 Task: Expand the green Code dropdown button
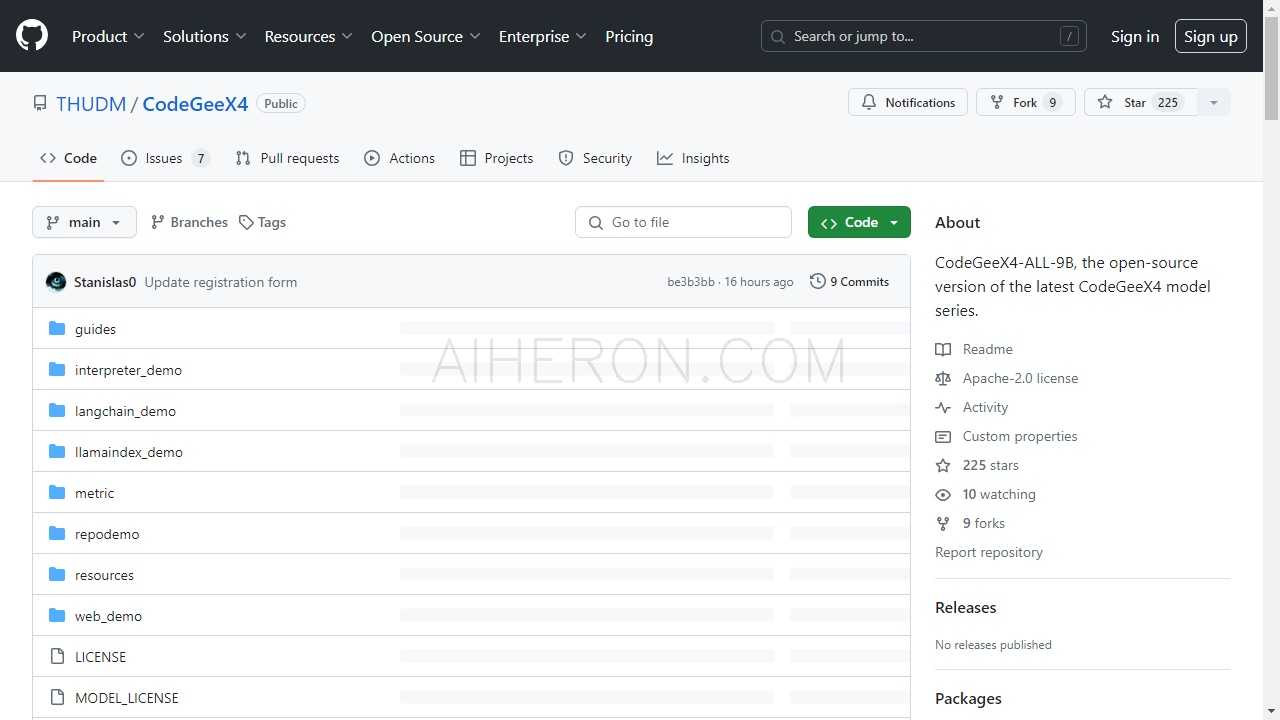859,222
